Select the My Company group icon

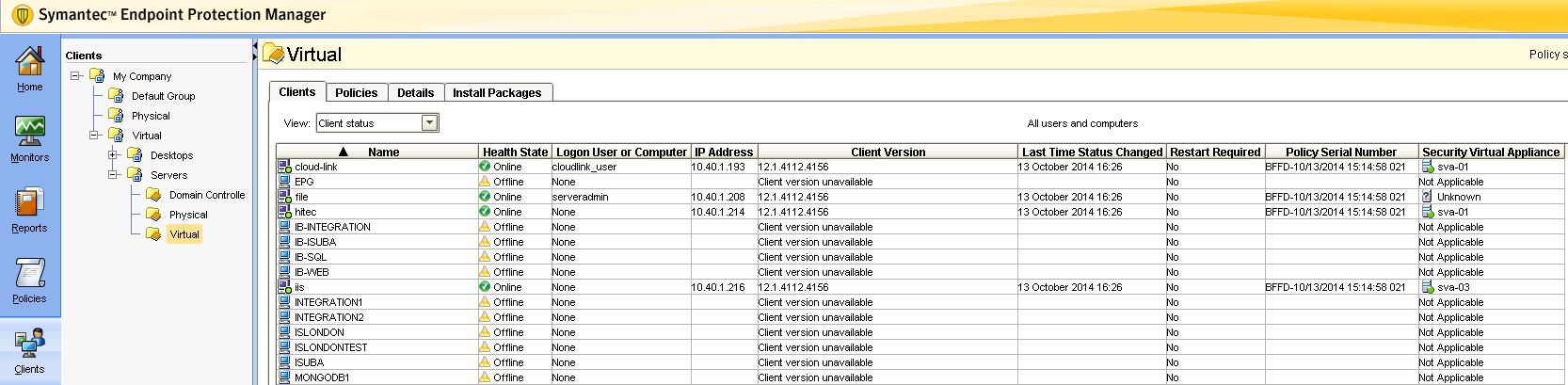click(x=97, y=76)
